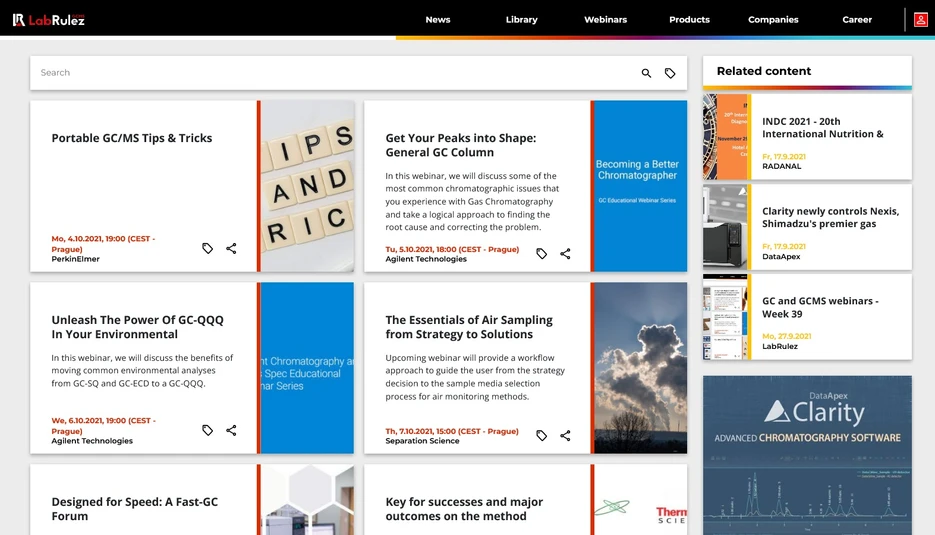Navigate to Companies section
935x535 pixels.
[x=773, y=20]
